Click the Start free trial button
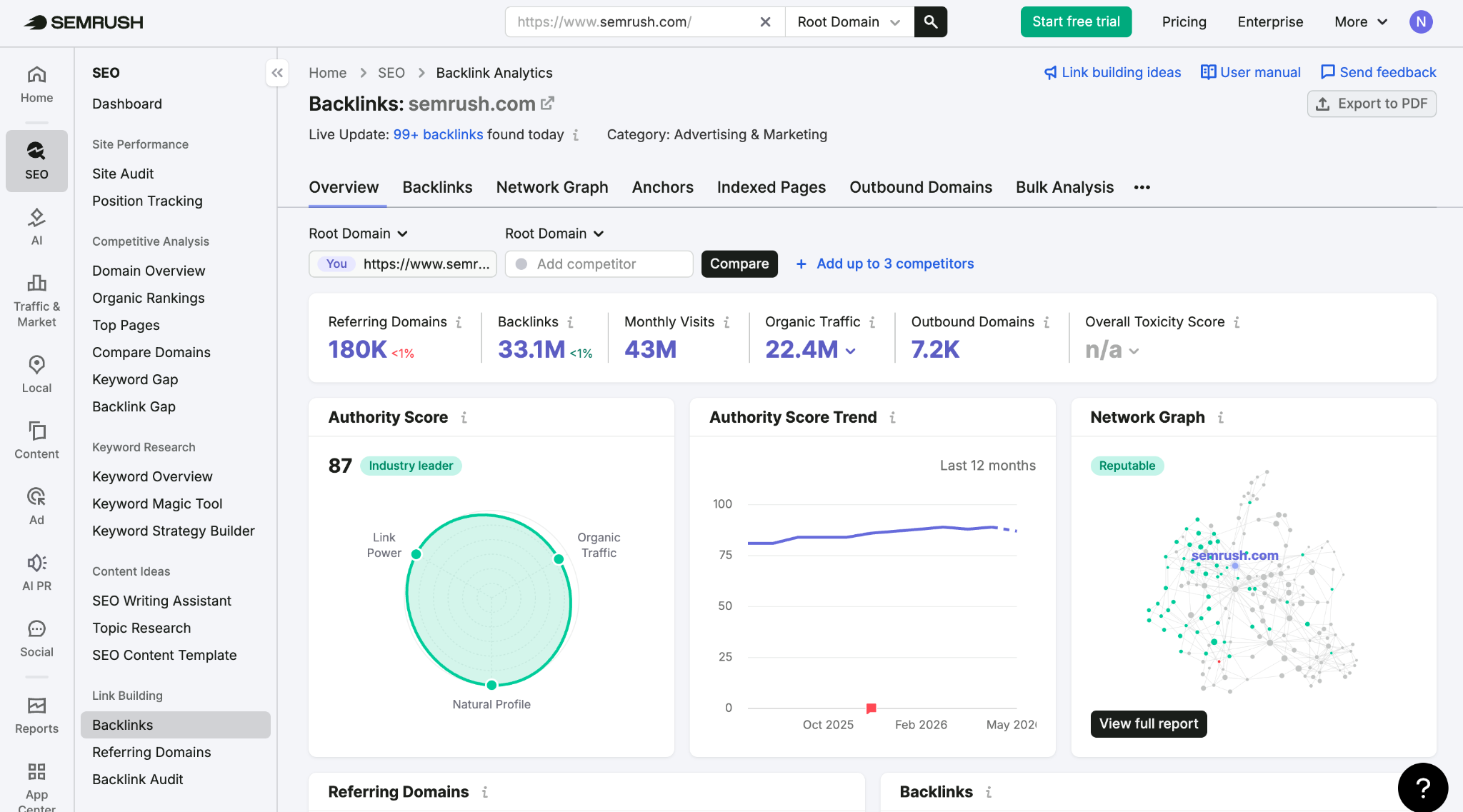 point(1076,22)
